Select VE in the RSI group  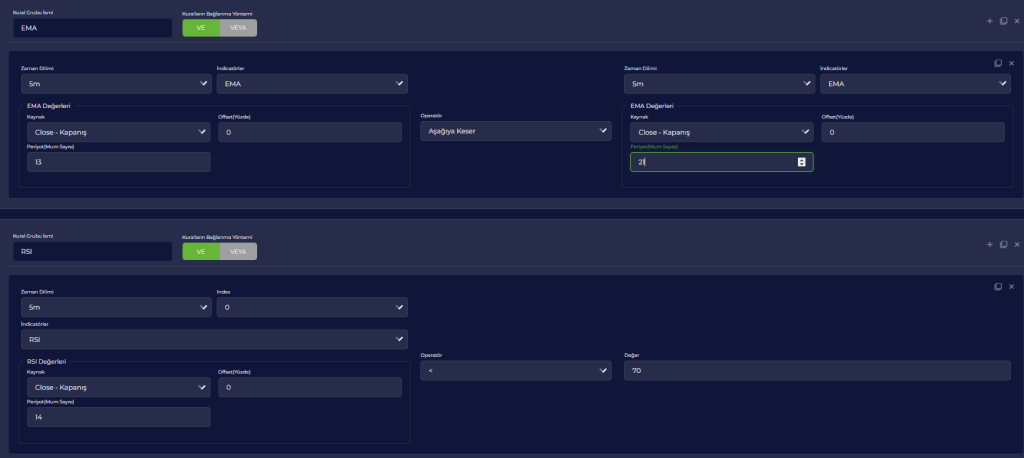coord(201,252)
